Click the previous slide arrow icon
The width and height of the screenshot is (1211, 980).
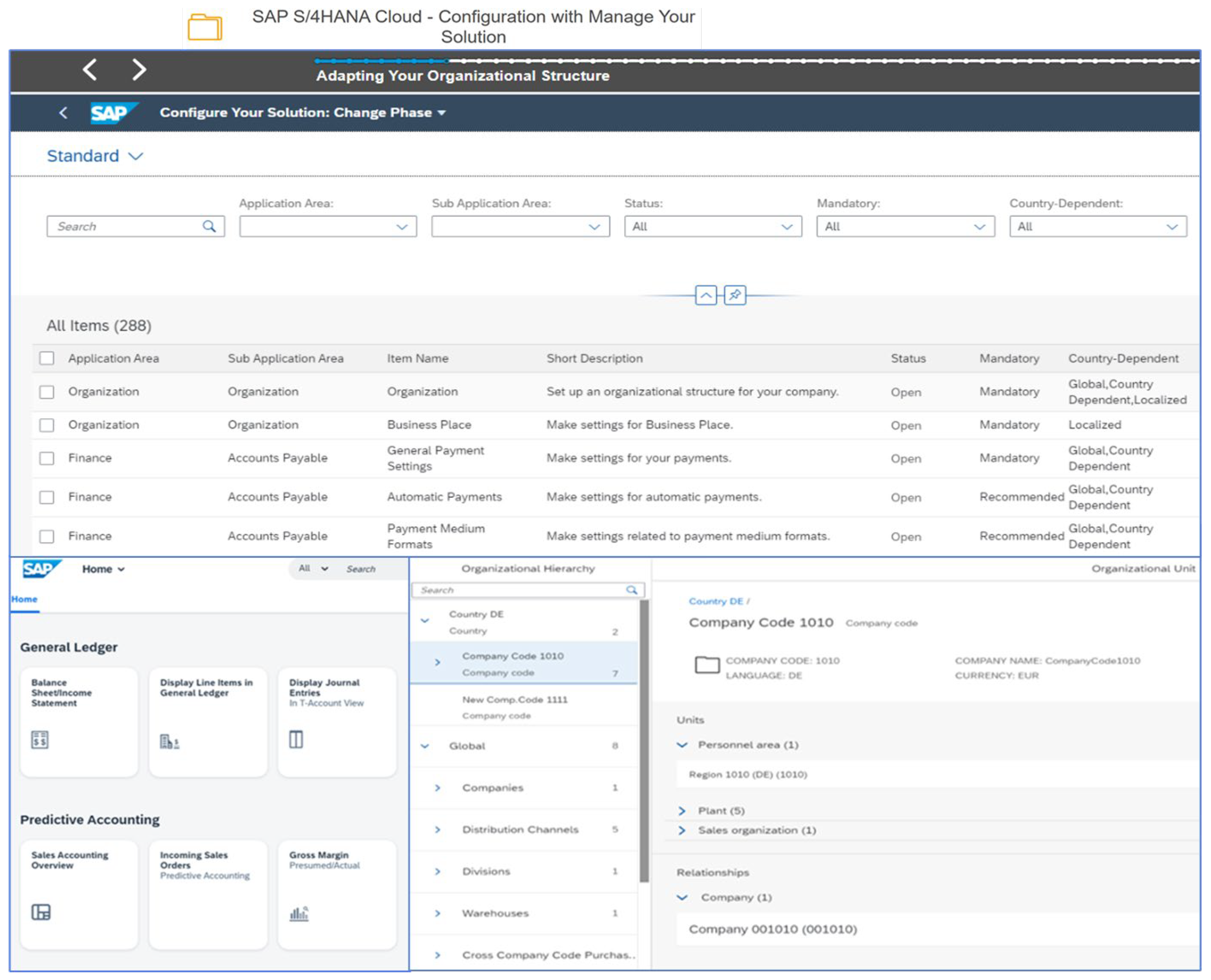tap(90, 69)
